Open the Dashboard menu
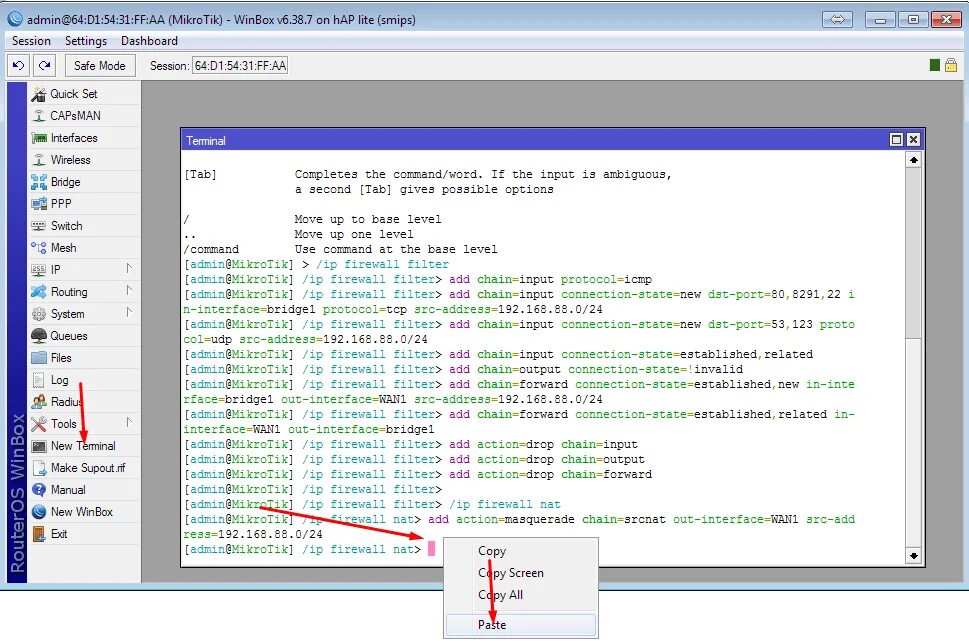Screen dimensions: 969x641 tap(150, 41)
